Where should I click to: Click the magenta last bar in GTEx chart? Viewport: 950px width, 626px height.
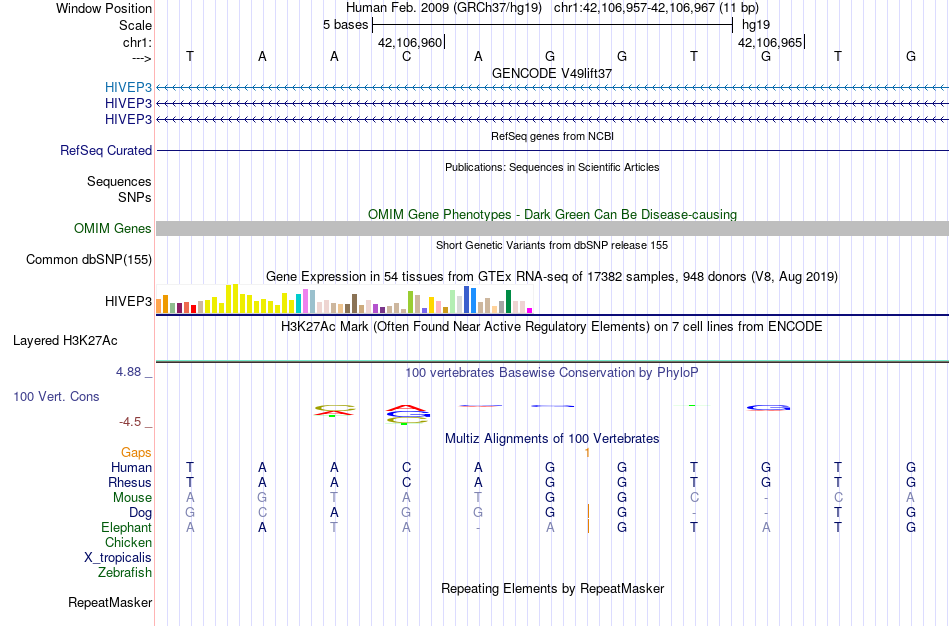coord(530,310)
